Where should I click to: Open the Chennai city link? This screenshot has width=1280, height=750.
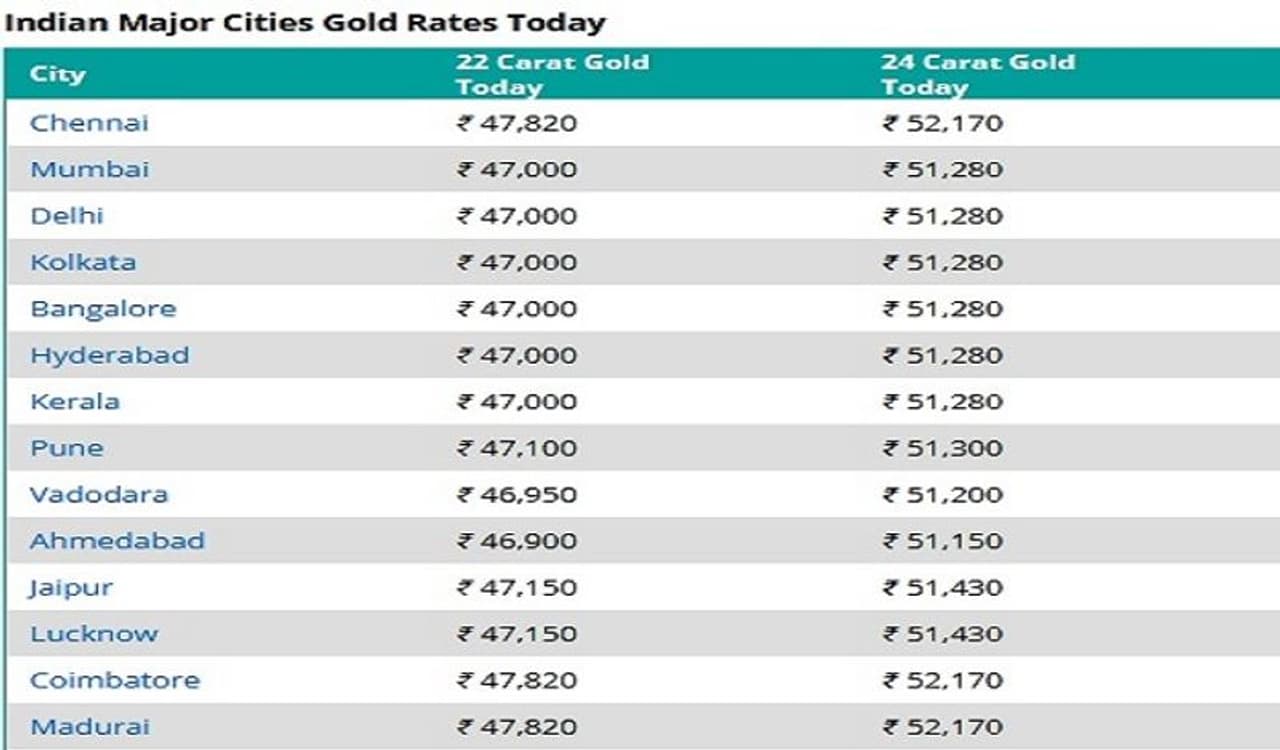click(89, 123)
